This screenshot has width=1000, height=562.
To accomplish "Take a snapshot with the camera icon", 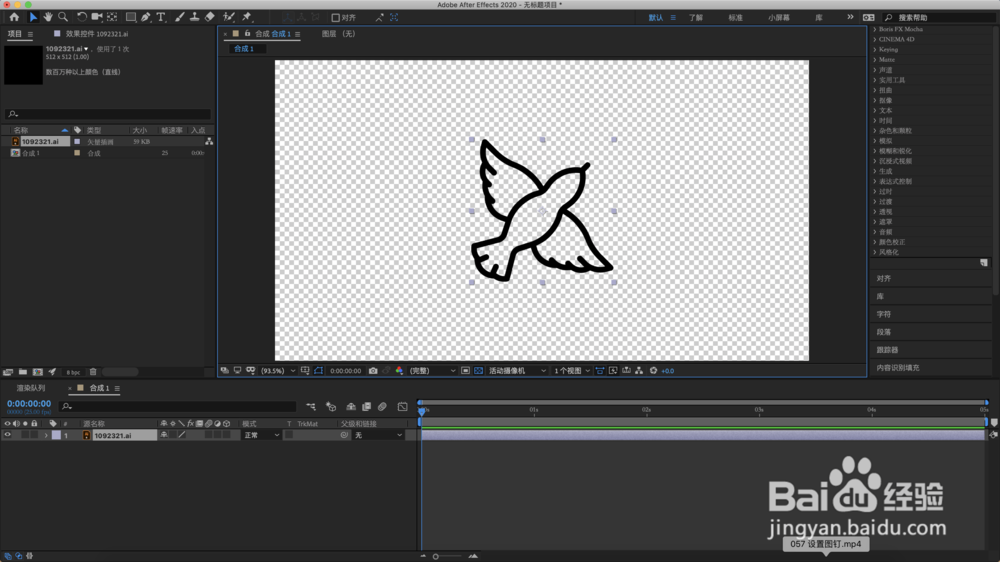I will pyautogui.click(x=373, y=371).
